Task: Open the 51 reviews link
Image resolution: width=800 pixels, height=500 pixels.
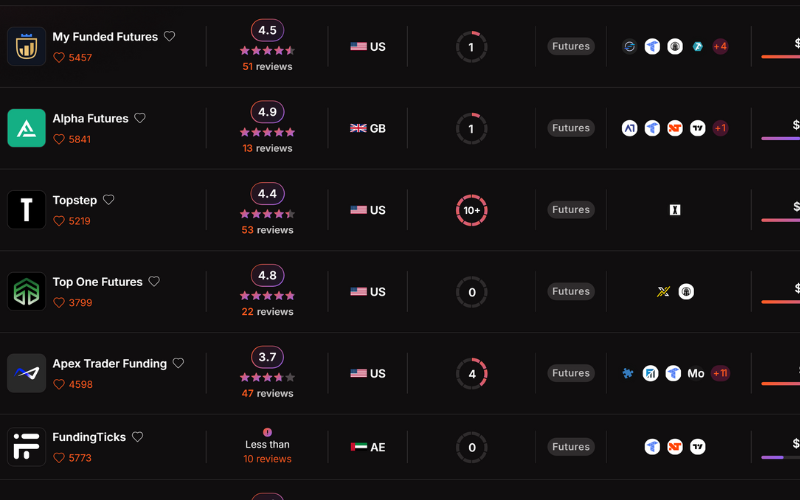Action: point(267,67)
